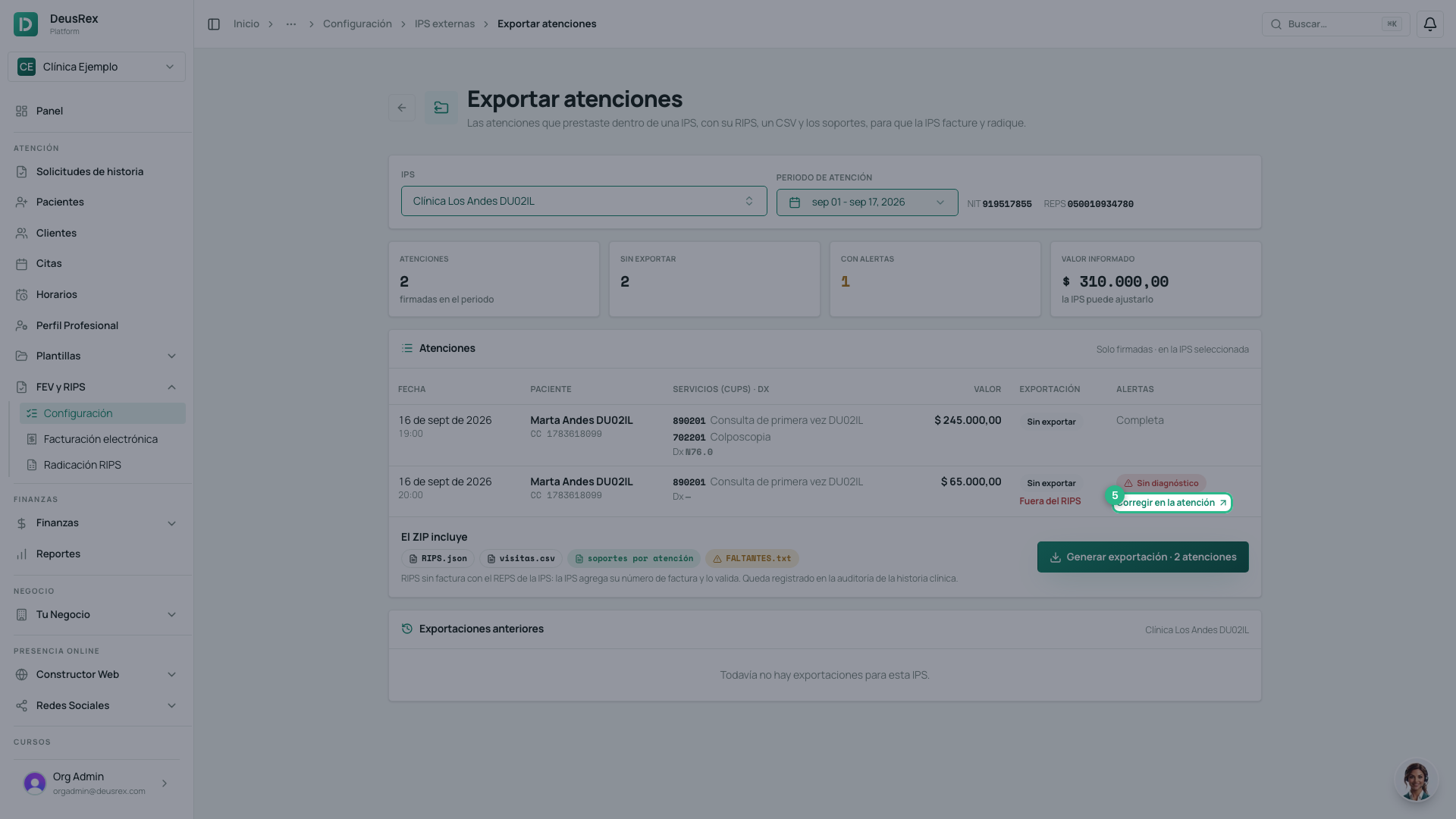This screenshot has width=1456, height=819.
Task: Open the assistant avatar chat bubble
Action: pyautogui.click(x=1416, y=780)
